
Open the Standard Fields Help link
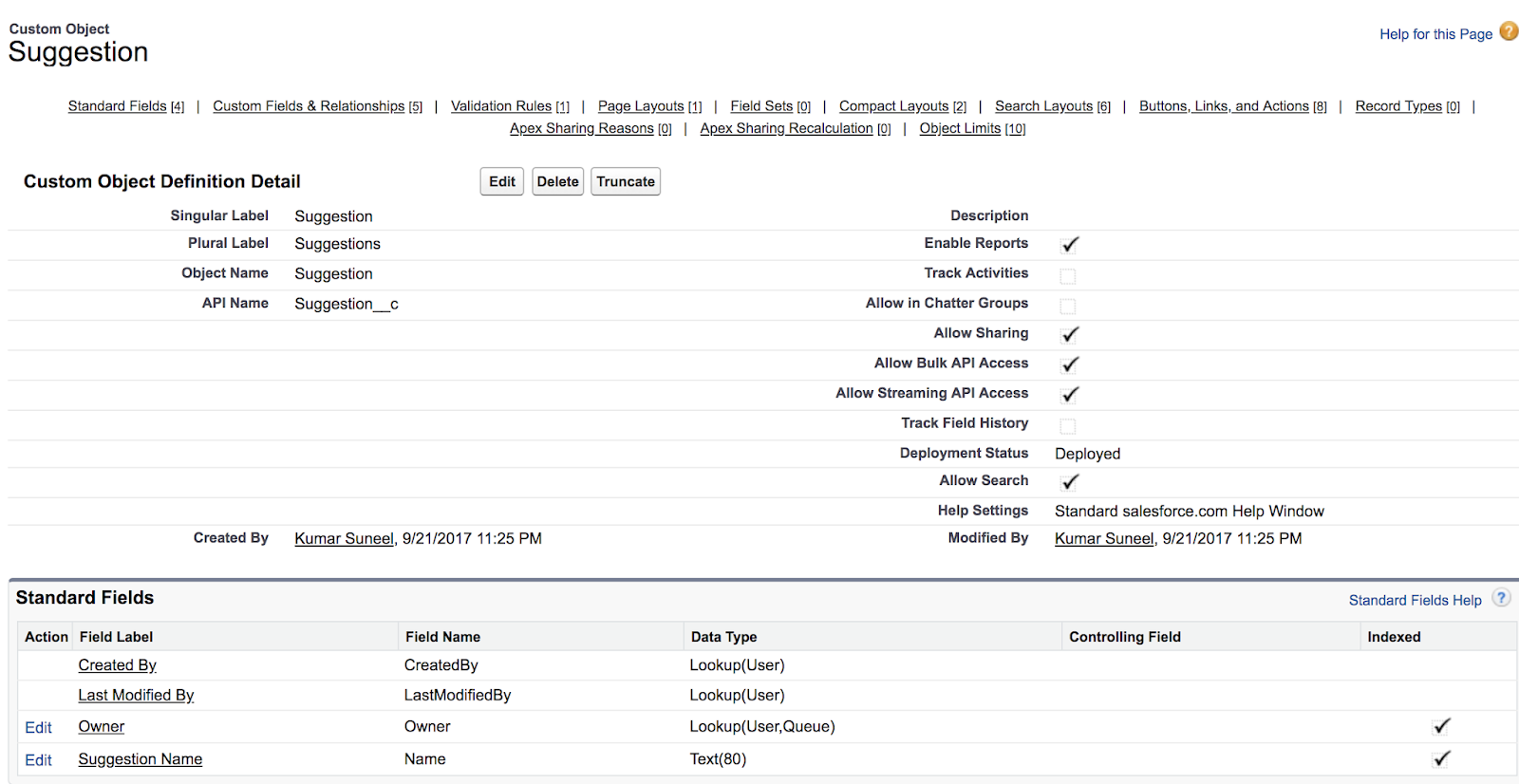point(1416,600)
